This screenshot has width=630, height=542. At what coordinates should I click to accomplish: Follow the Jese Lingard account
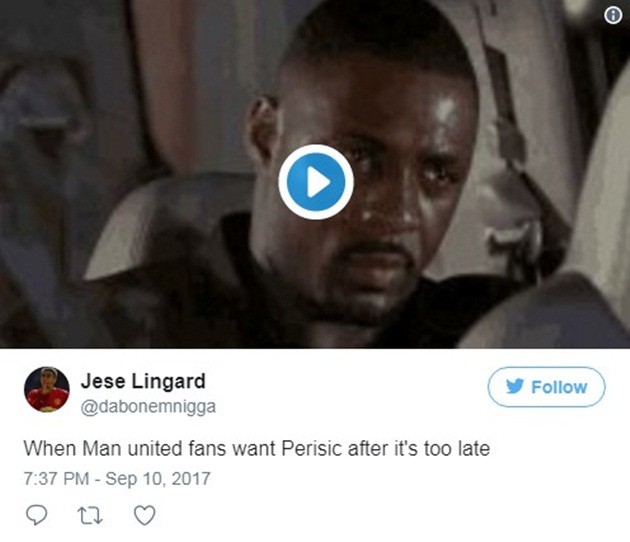(x=546, y=387)
